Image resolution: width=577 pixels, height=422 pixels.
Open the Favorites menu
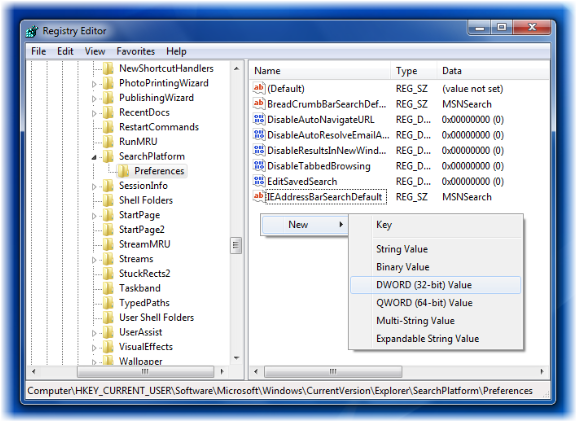(x=135, y=51)
